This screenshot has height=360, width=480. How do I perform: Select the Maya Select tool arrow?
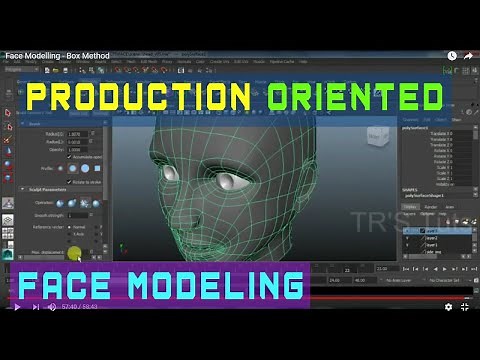8,112
